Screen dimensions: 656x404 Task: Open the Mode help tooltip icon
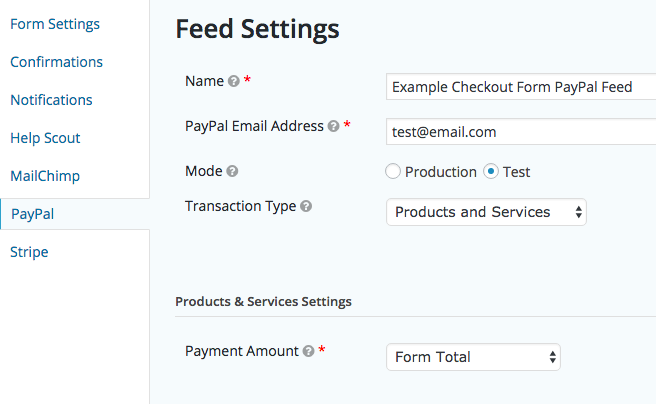coord(232,171)
